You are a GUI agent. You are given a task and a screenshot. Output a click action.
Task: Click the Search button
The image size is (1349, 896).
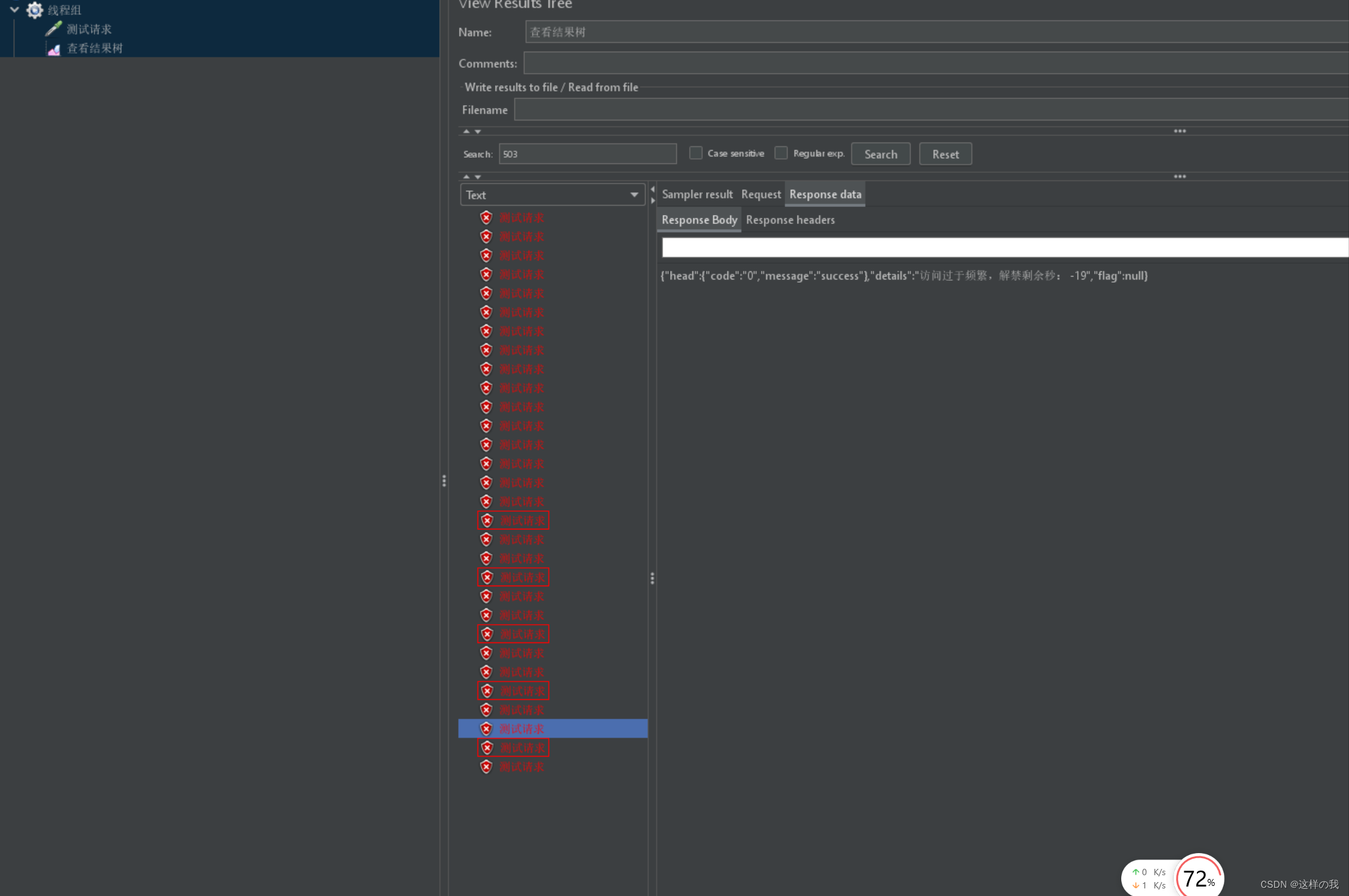point(880,154)
